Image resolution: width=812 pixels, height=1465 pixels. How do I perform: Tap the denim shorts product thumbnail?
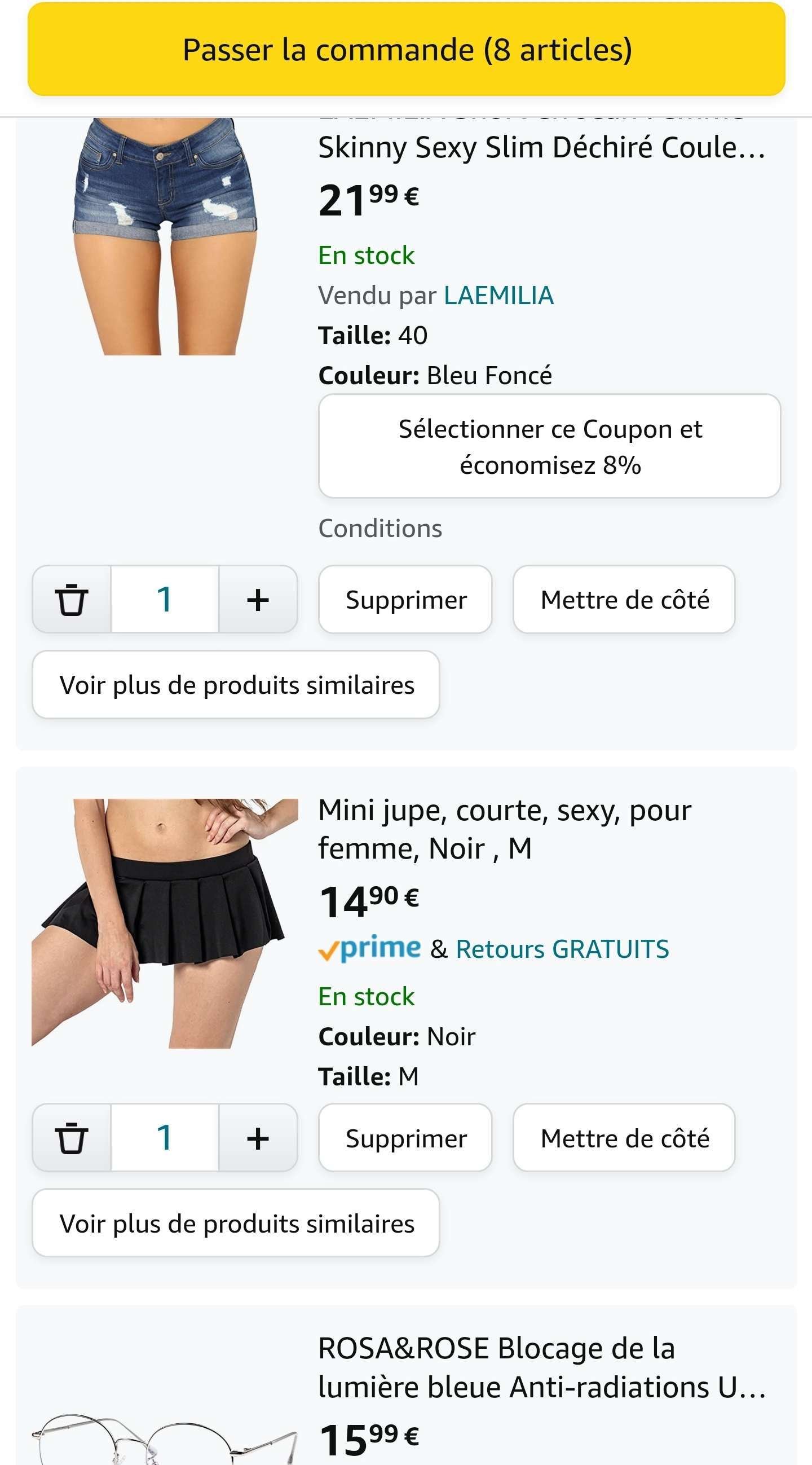[165, 236]
